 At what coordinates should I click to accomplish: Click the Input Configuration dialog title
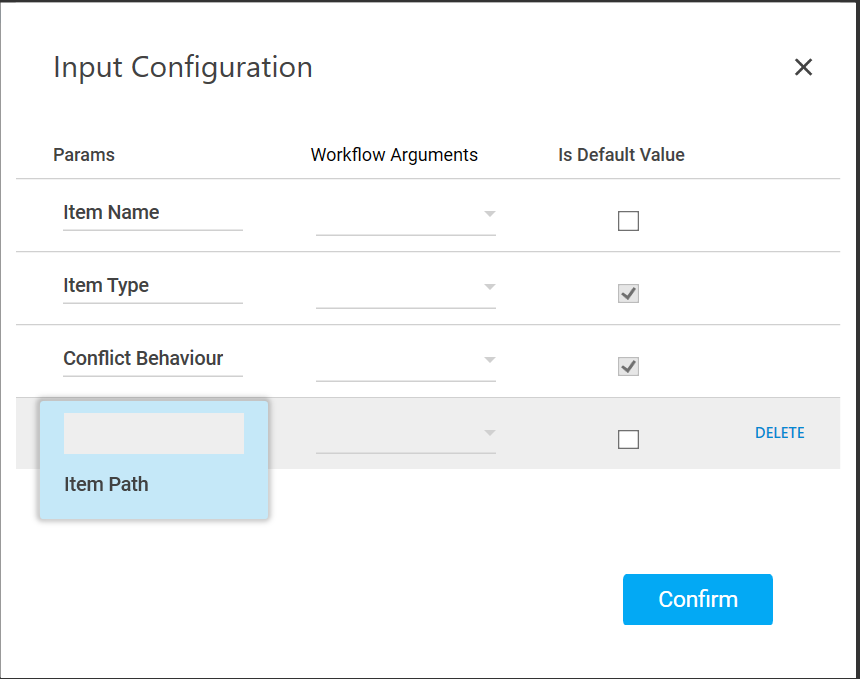pos(183,67)
